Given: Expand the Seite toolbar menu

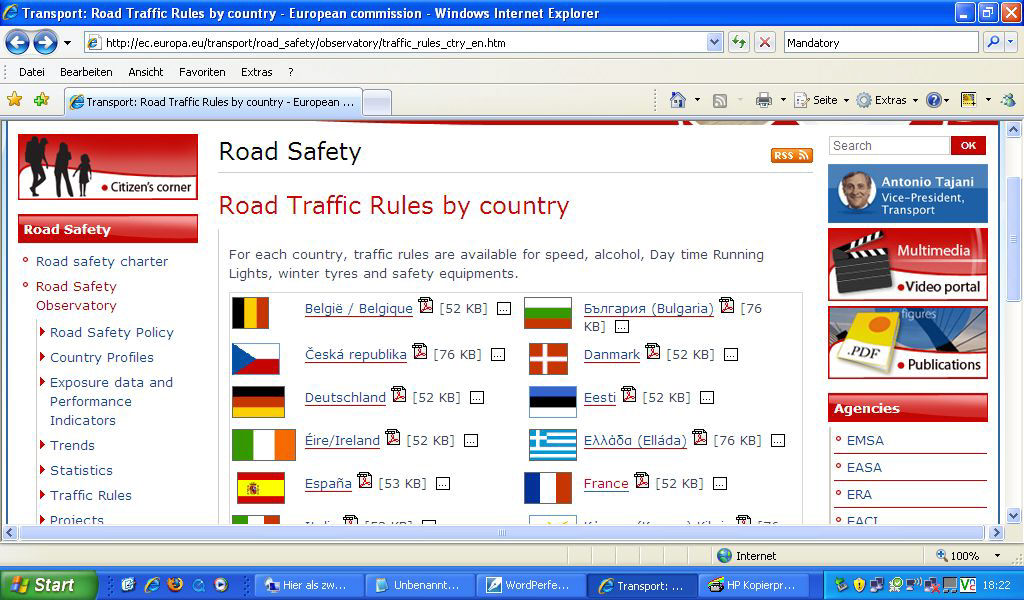Looking at the screenshot, I should (x=821, y=101).
